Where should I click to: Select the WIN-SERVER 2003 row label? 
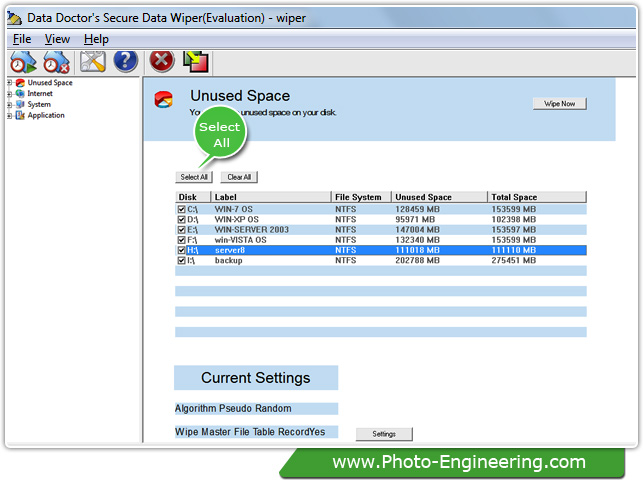[x=252, y=230]
